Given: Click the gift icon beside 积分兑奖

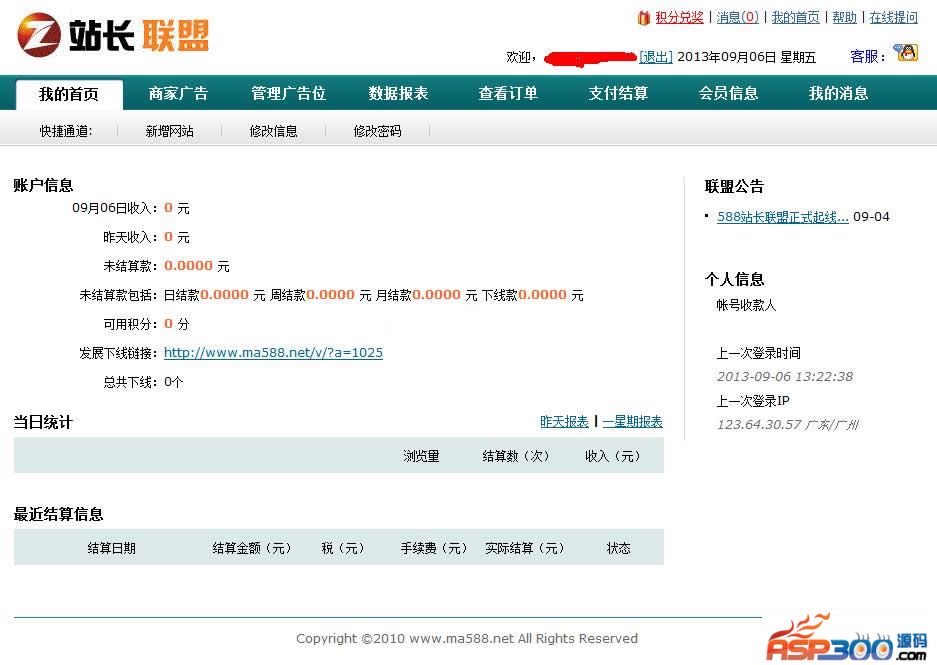Looking at the screenshot, I should tap(644, 18).
